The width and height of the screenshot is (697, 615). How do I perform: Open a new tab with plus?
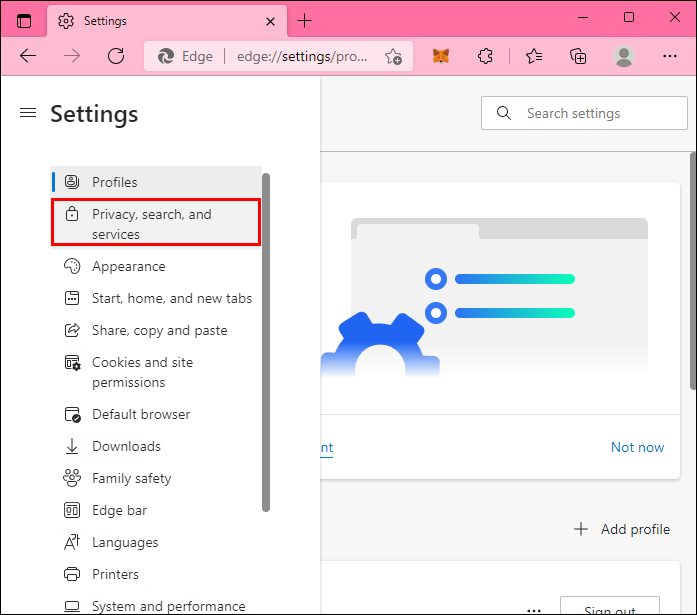(304, 21)
